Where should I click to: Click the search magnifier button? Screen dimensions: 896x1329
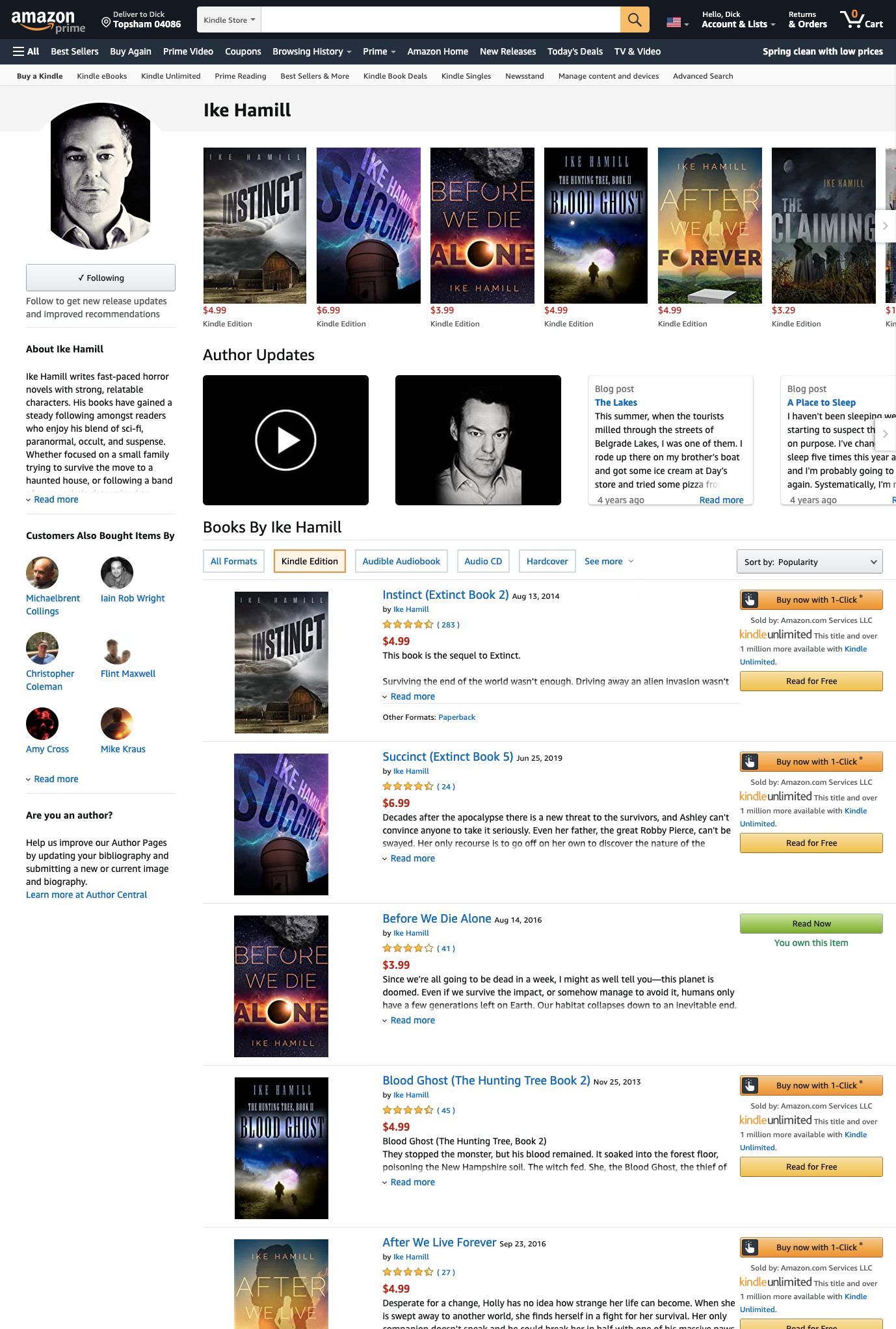[635, 20]
